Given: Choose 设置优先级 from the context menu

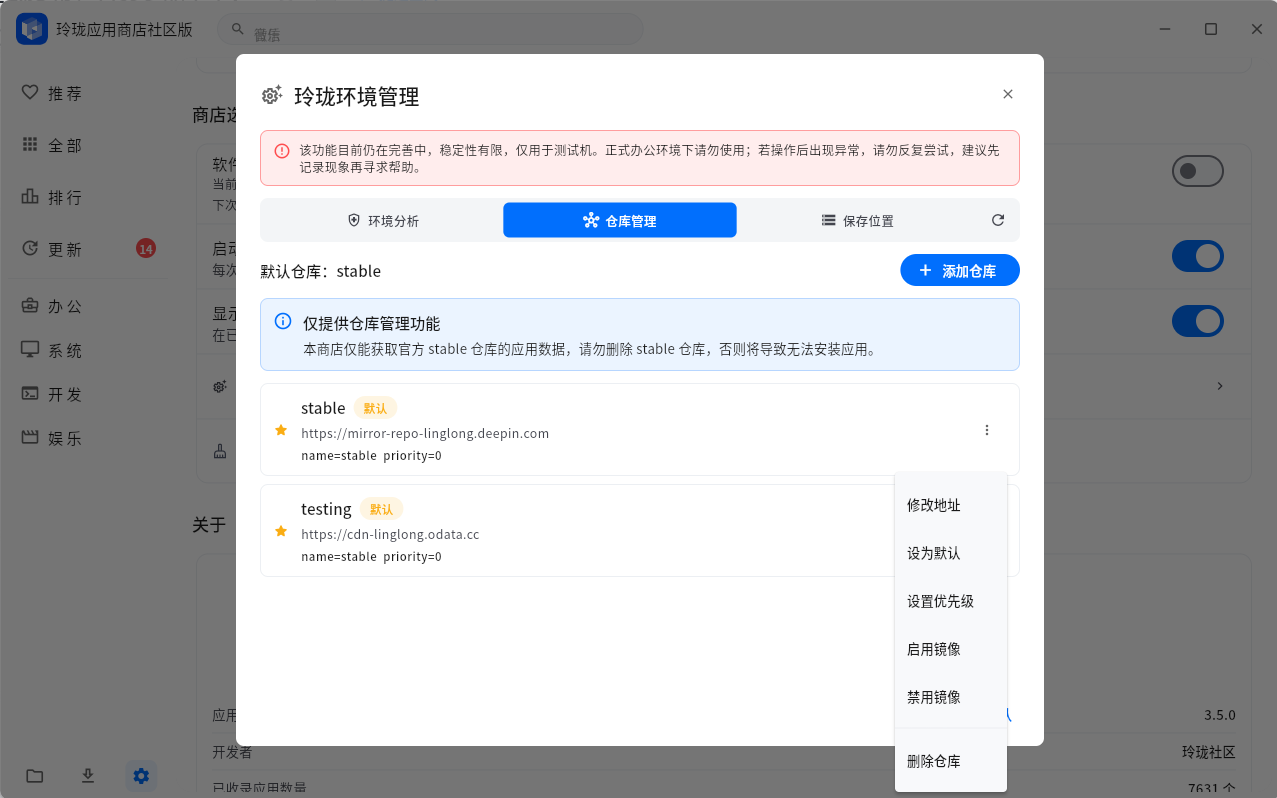Looking at the screenshot, I should tap(951, 601).
